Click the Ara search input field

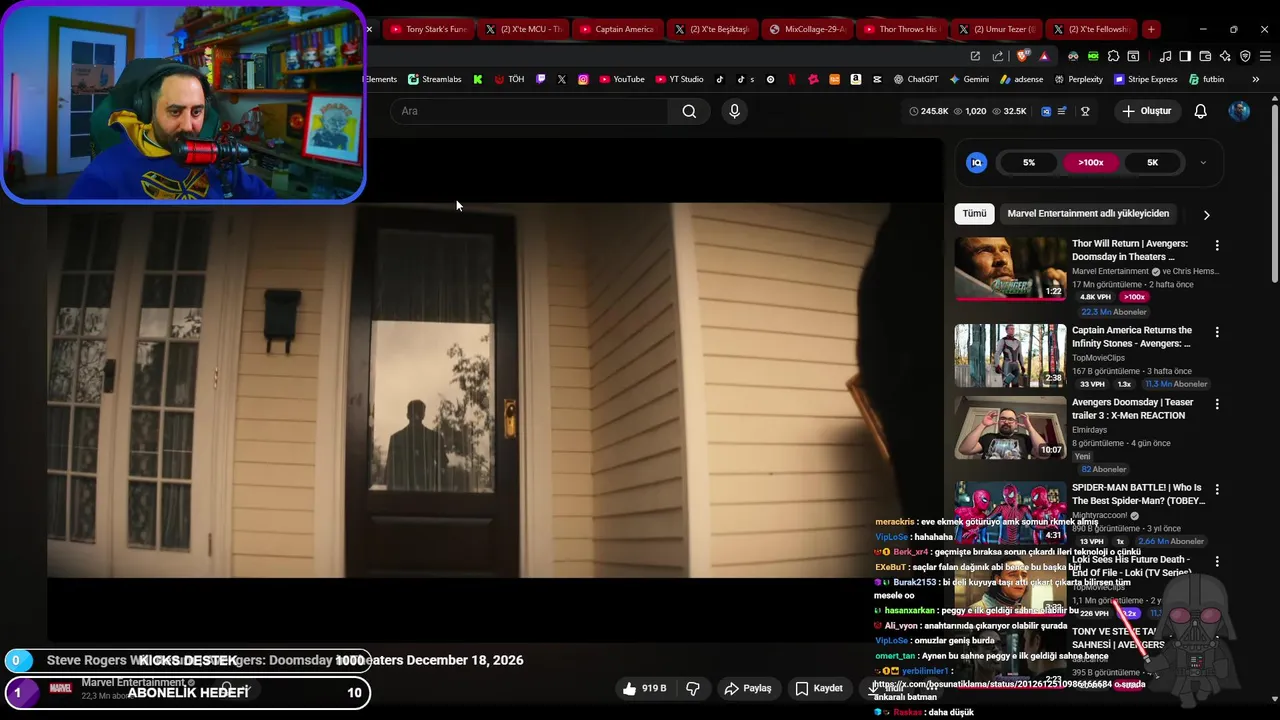530,111
